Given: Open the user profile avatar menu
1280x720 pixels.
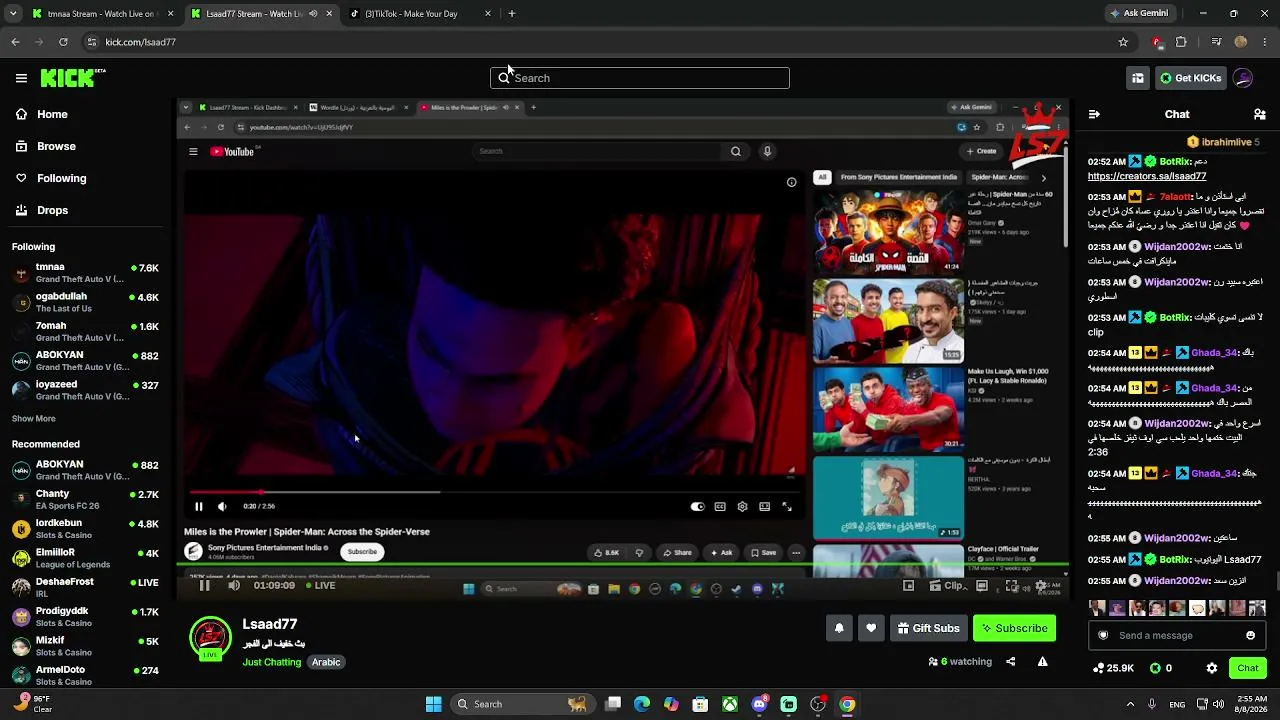Looking at the screenshot, I should coord(1243,78).
